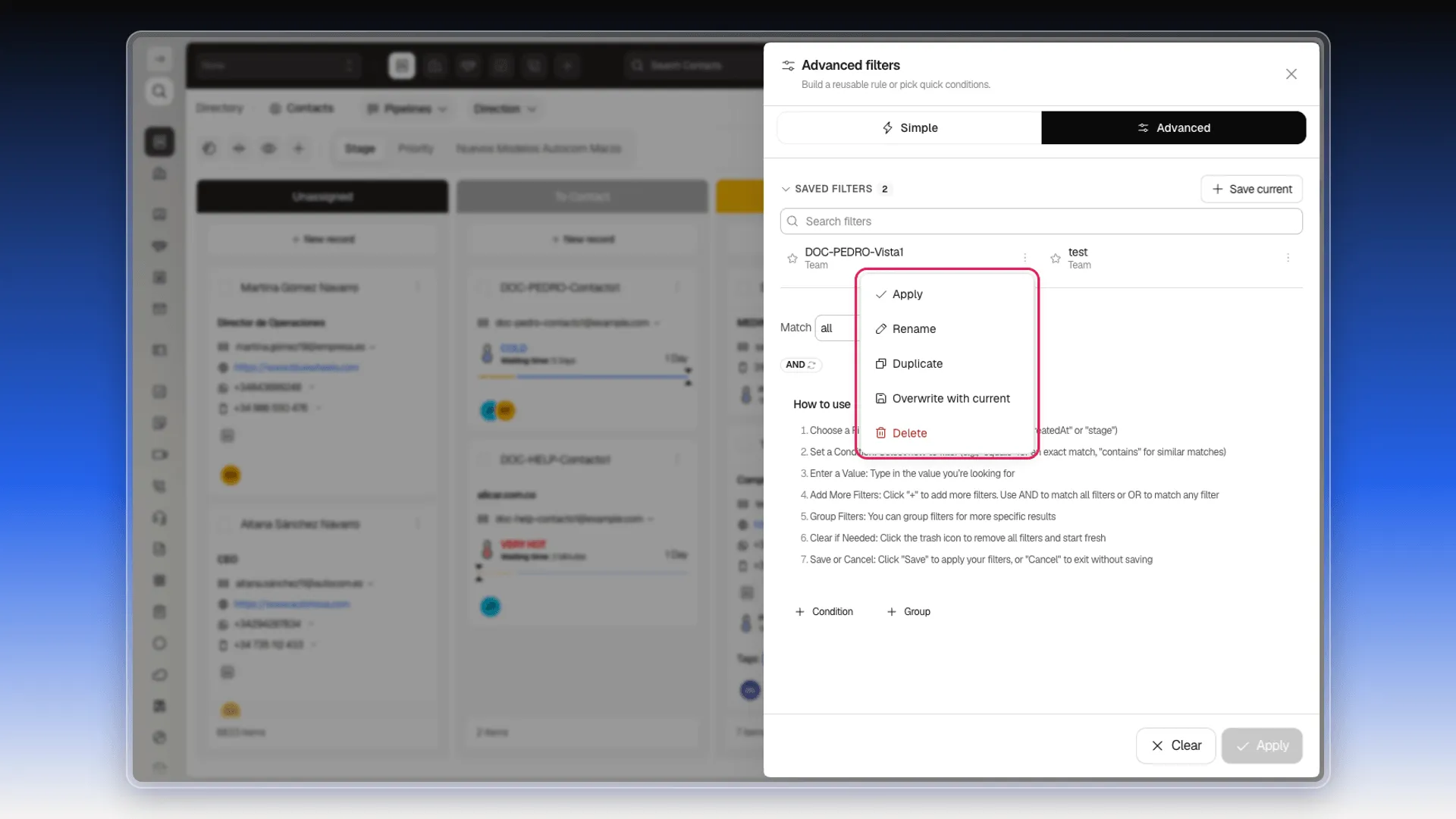
Task: Open the Direction dropdown in background
Action: pos(505,109)
